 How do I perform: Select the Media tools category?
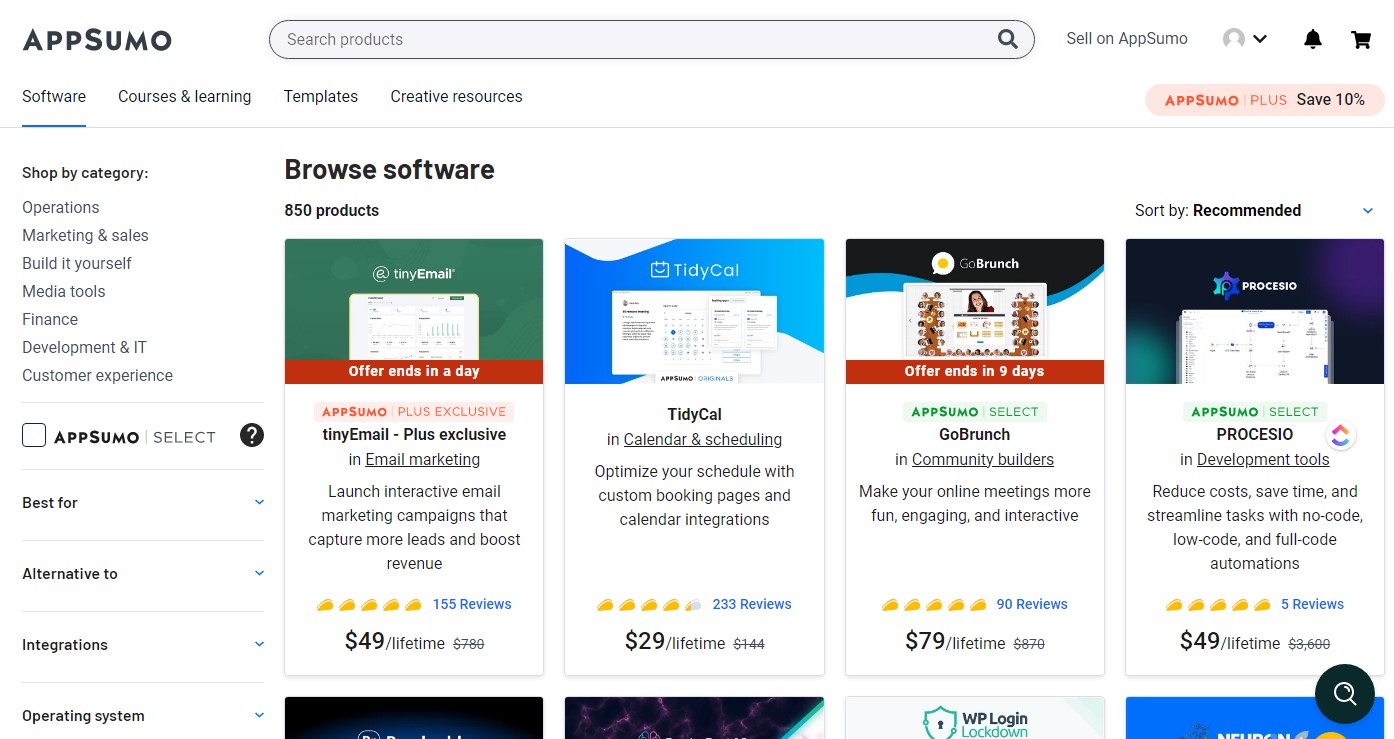(x=64, y=292)
